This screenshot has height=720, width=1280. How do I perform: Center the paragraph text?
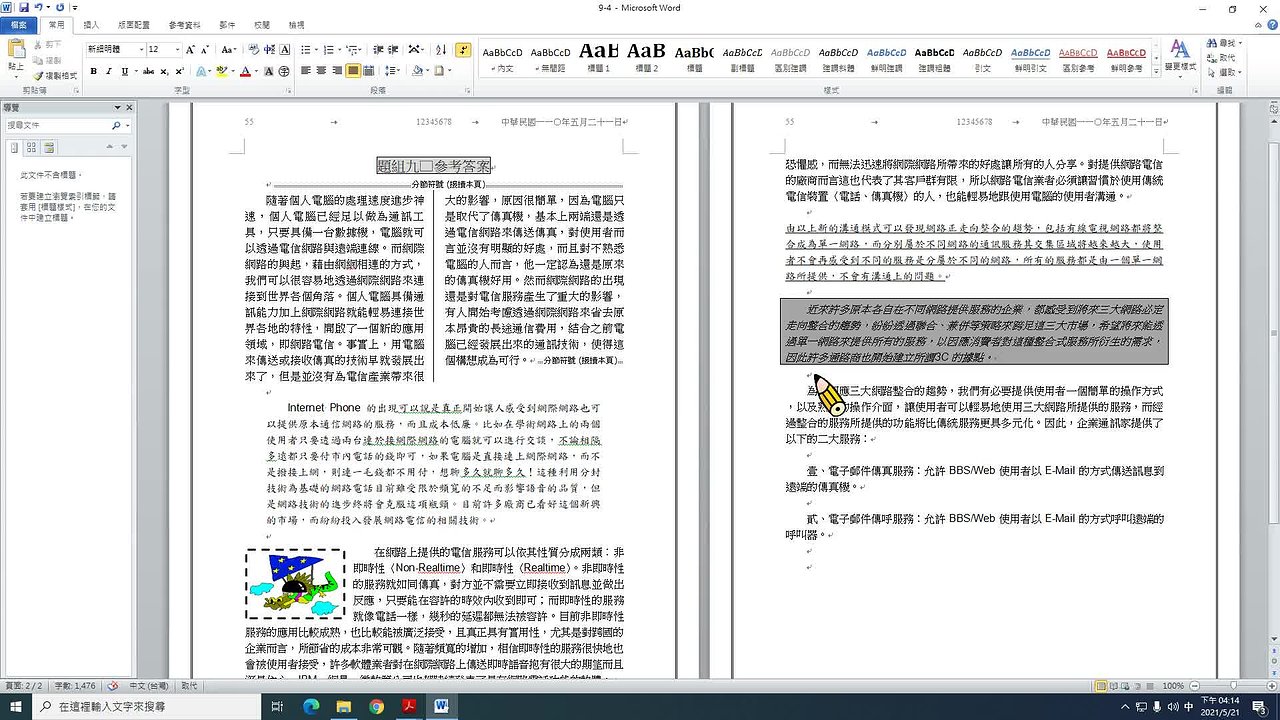322,71
